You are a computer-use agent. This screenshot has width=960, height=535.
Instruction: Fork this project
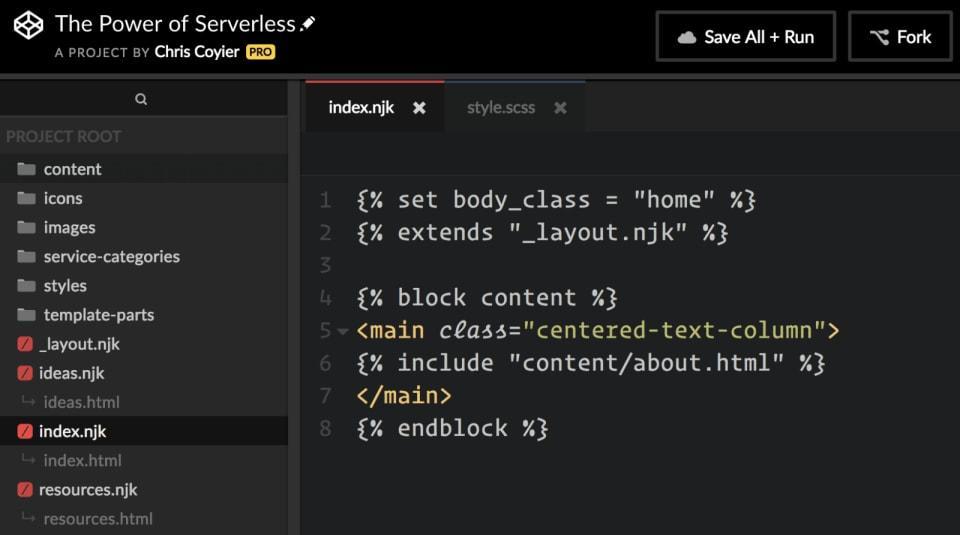(900, 37)
